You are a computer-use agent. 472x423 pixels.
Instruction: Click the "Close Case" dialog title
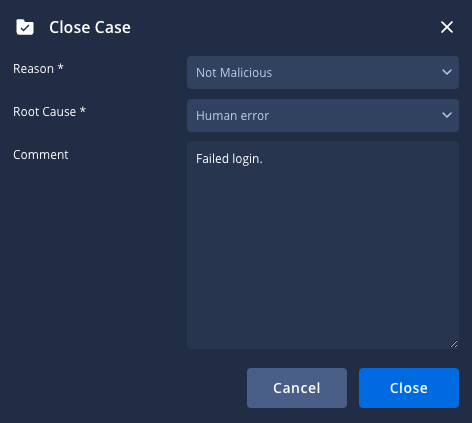pos(90,27)
